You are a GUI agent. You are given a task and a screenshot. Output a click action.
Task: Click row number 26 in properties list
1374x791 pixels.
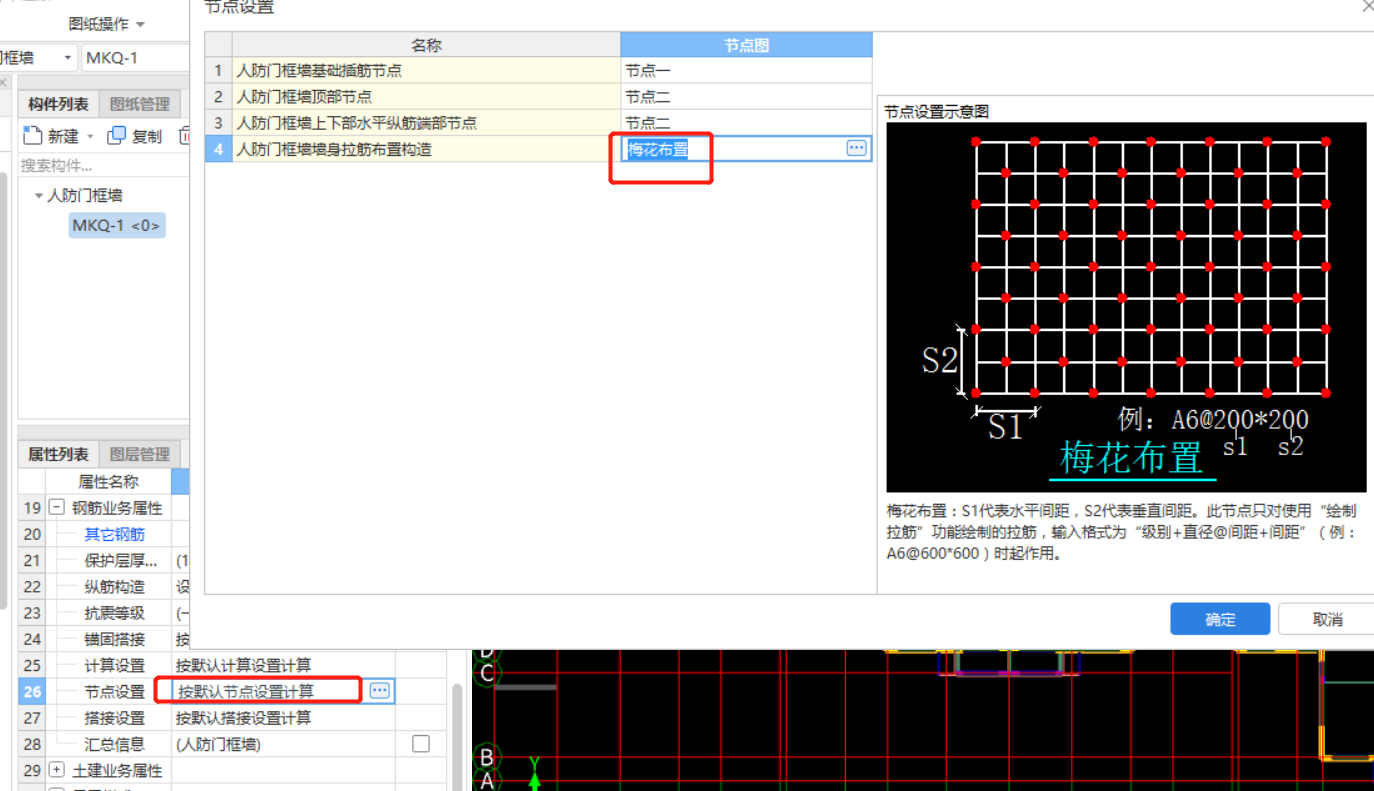tap(32, 691)
